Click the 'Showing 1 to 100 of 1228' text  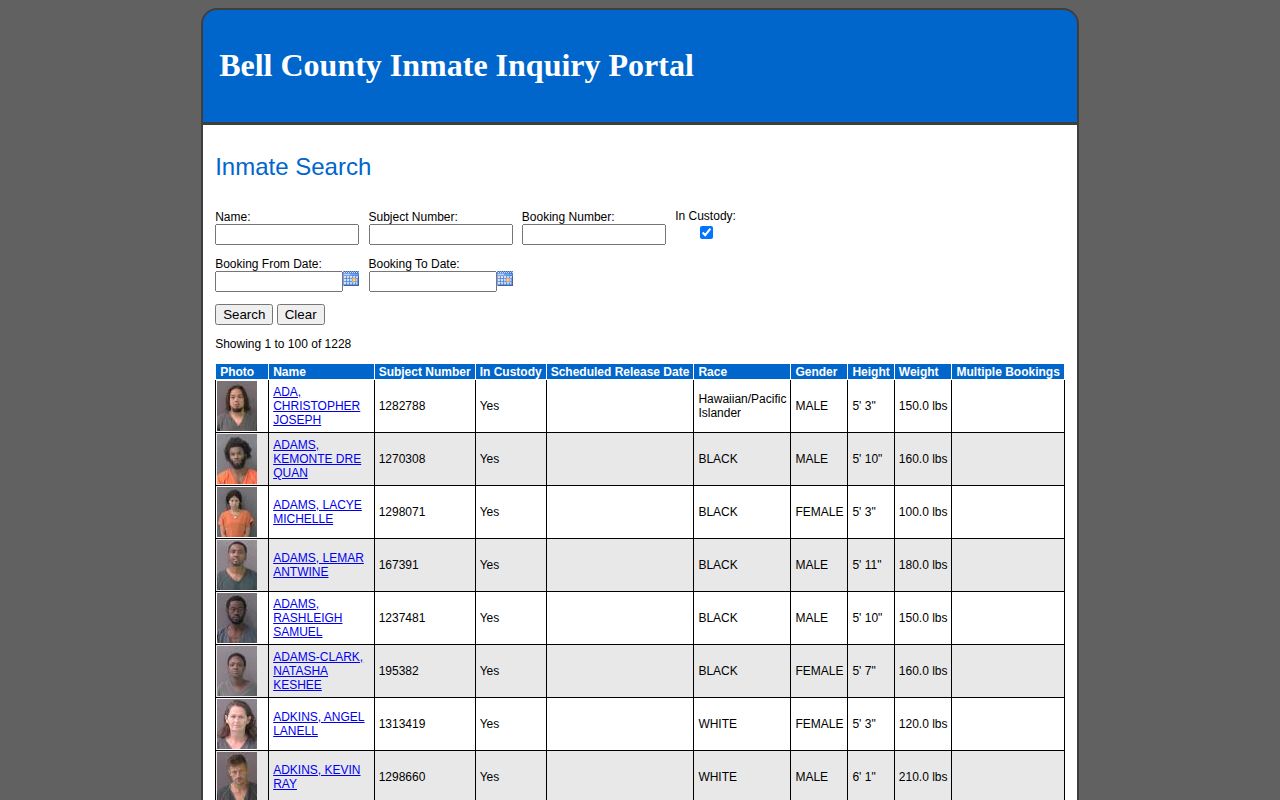pos(283,344)
